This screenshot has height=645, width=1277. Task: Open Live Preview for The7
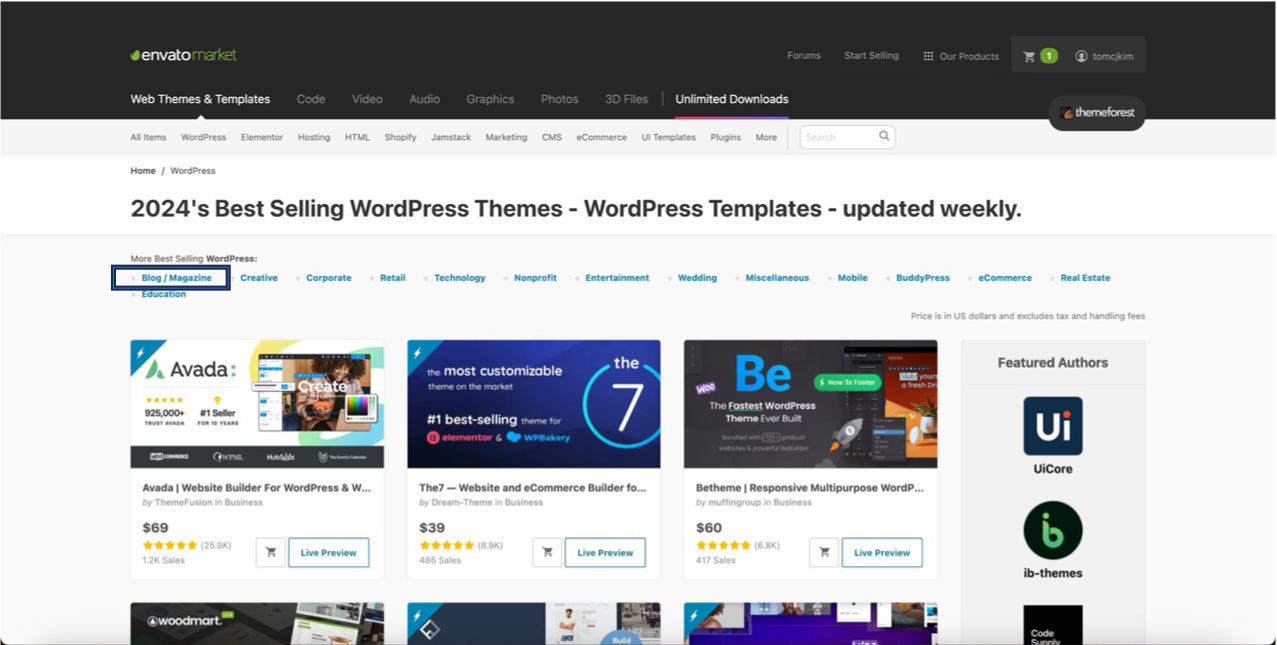[605, 553]
